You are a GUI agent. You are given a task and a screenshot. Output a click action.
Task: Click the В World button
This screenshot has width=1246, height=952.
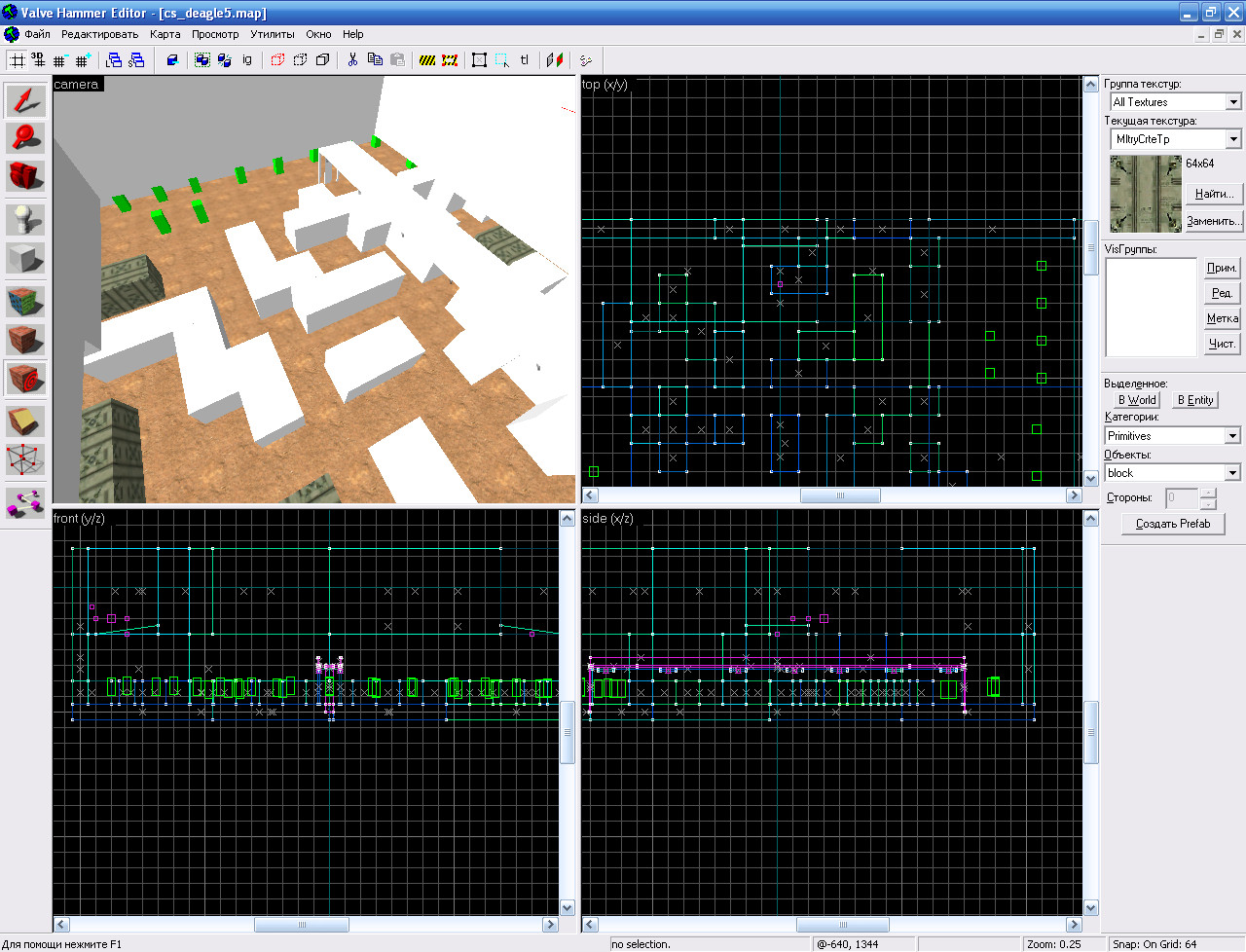(1137, 400)
